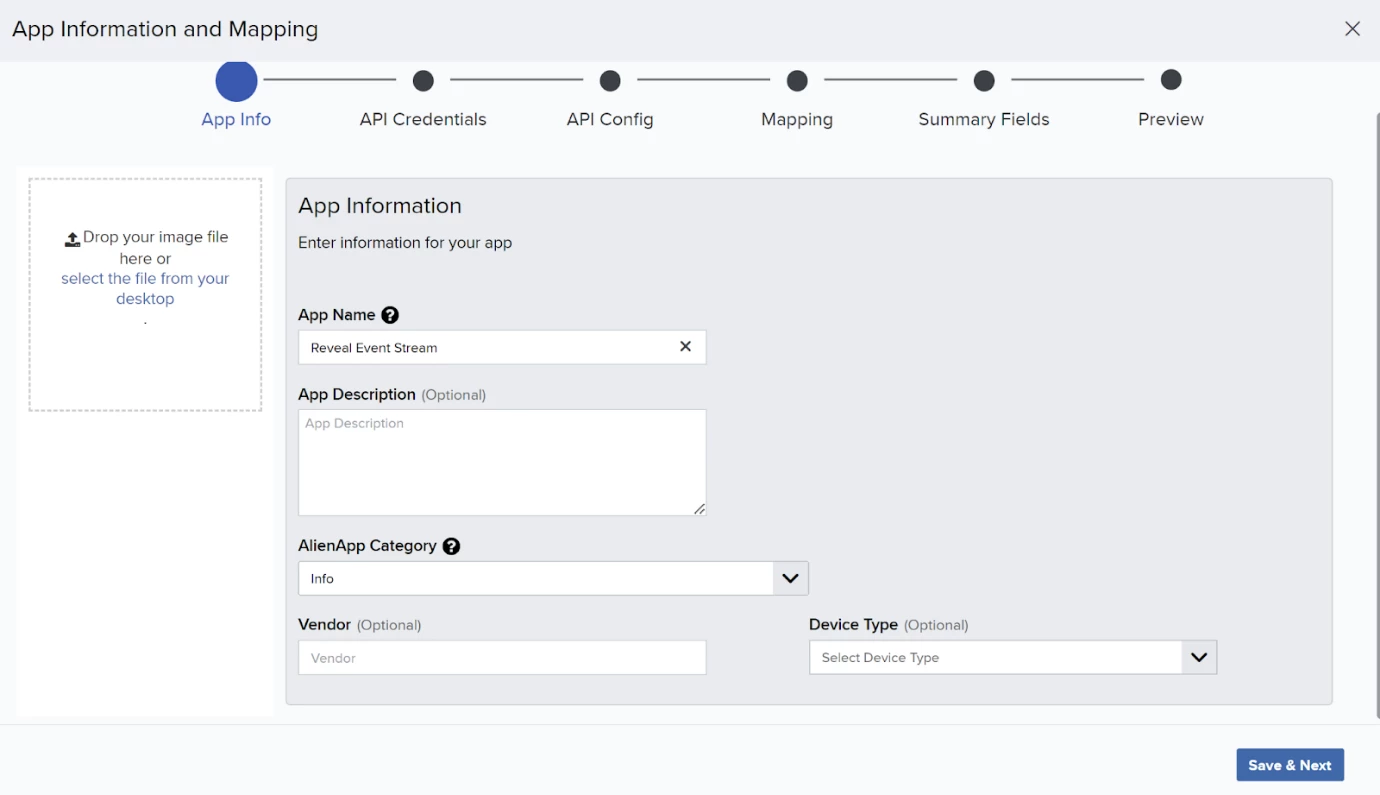1380x795 pixels.
Task: Click the Save & Next button
Action: pyautogui.click(x=1290, y=765)
